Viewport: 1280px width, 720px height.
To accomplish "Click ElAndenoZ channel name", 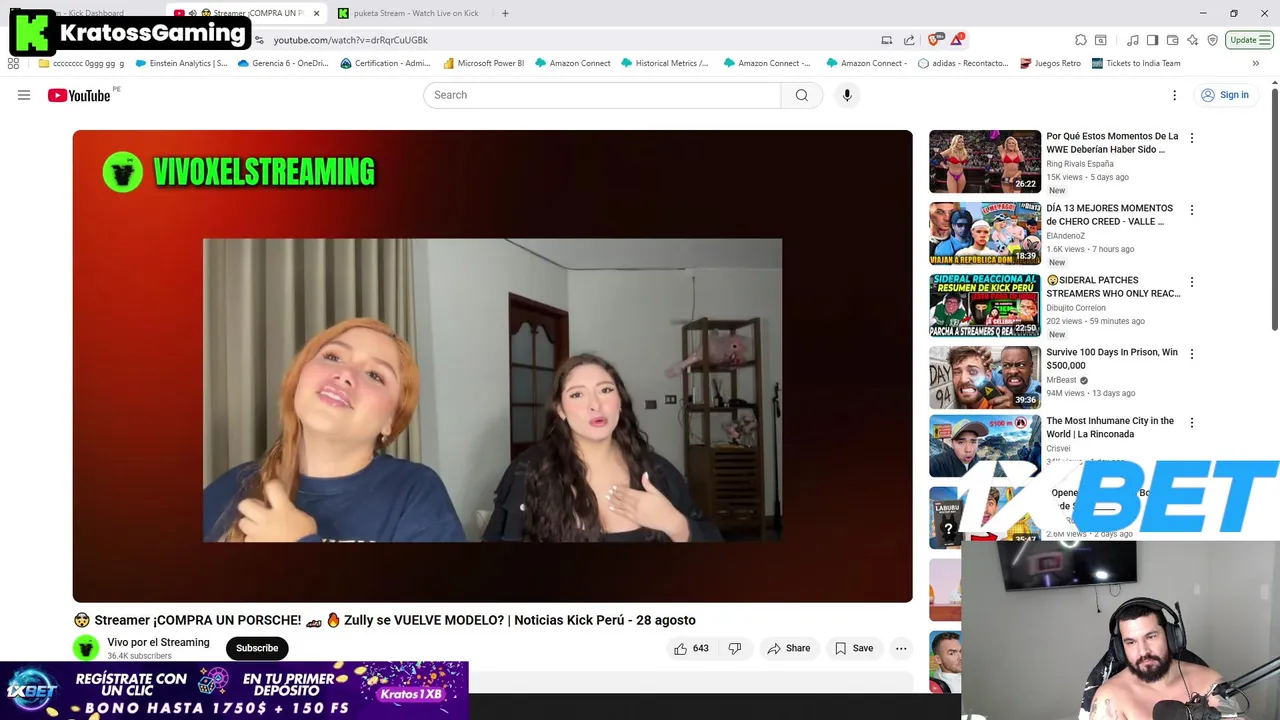I will [x=1065, y=236].
